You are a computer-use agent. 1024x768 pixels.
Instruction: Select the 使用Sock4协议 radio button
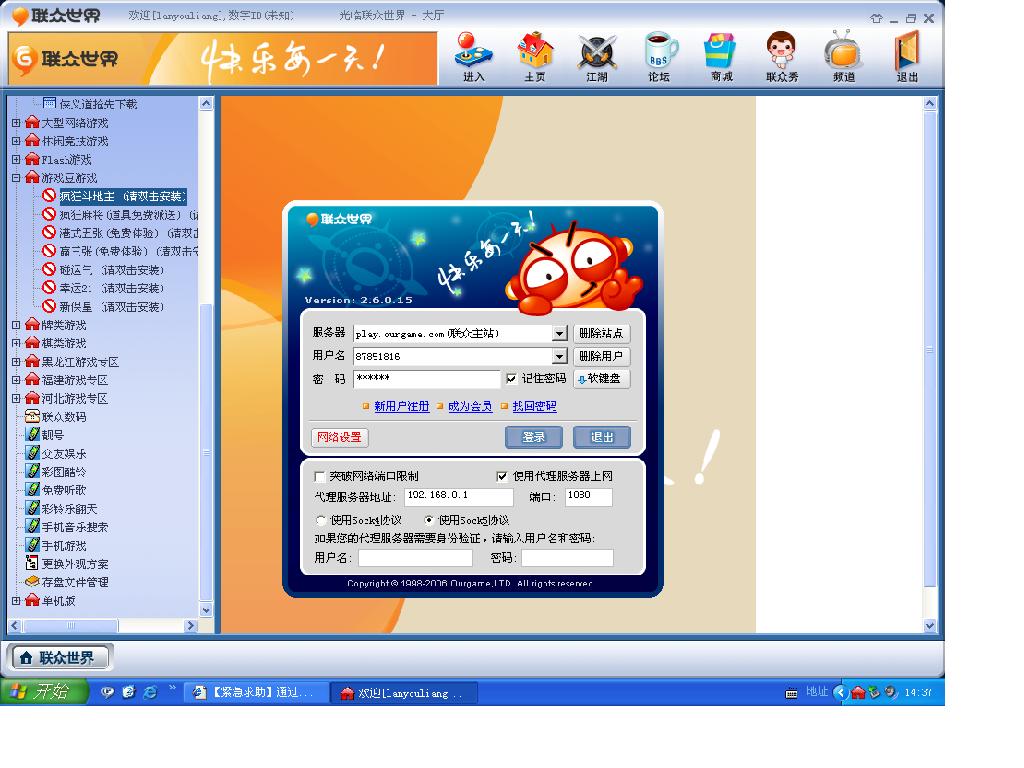pos(321,520)
